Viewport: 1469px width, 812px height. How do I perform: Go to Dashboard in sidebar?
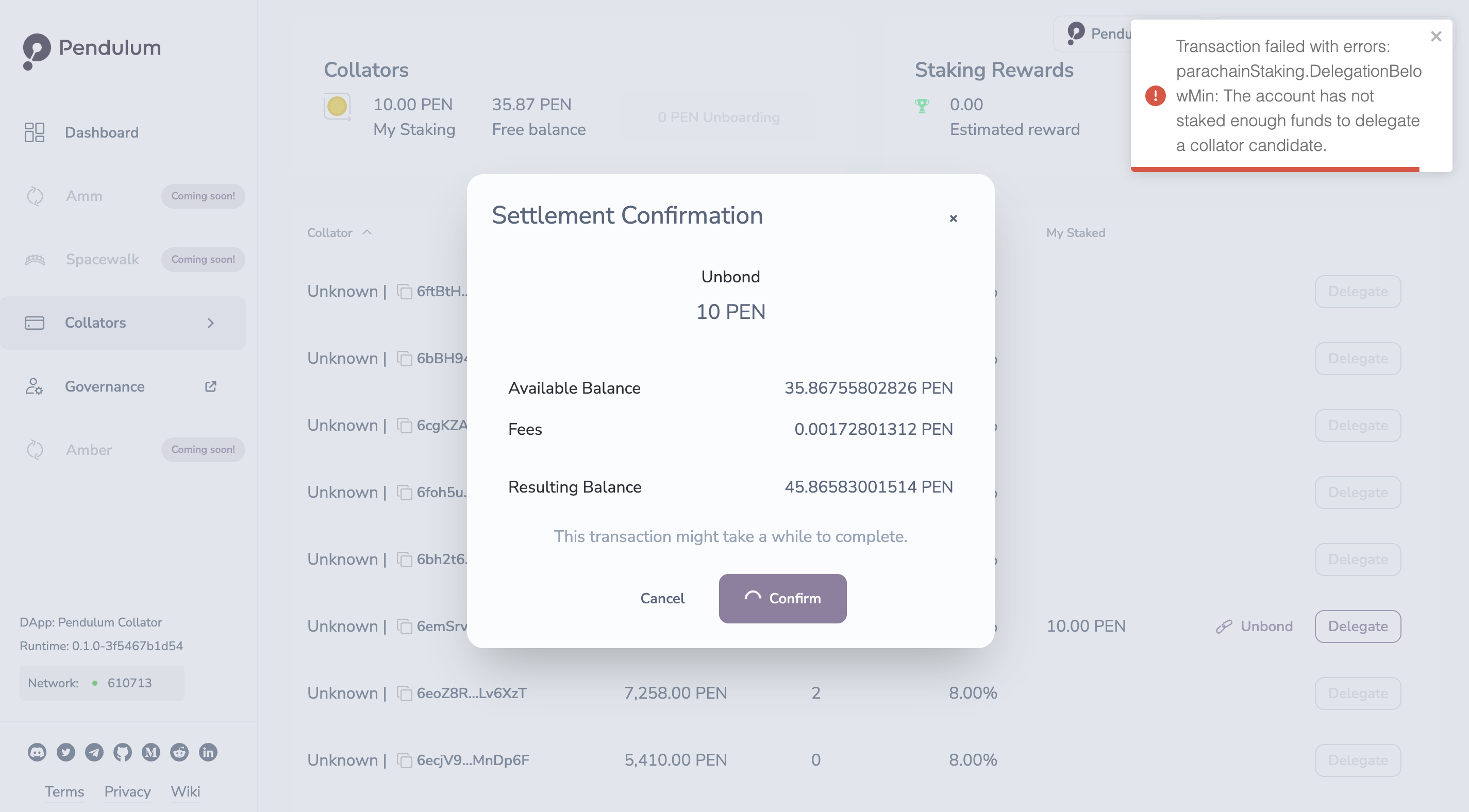102,132
